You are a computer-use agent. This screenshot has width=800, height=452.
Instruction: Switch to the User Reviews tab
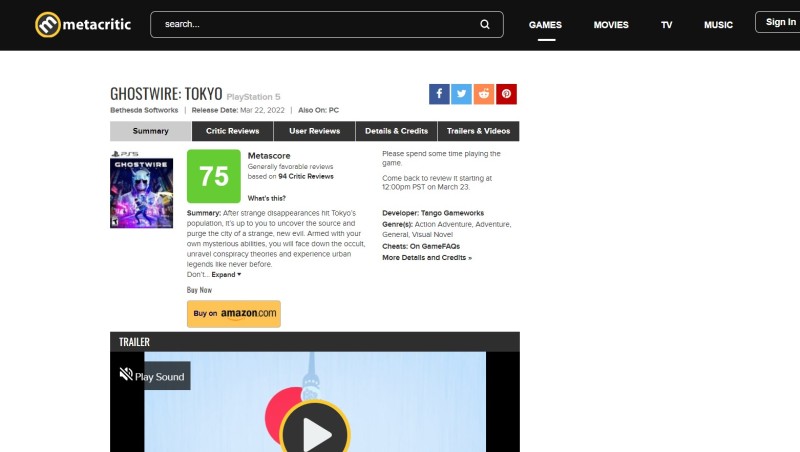(x=314, y=131)
